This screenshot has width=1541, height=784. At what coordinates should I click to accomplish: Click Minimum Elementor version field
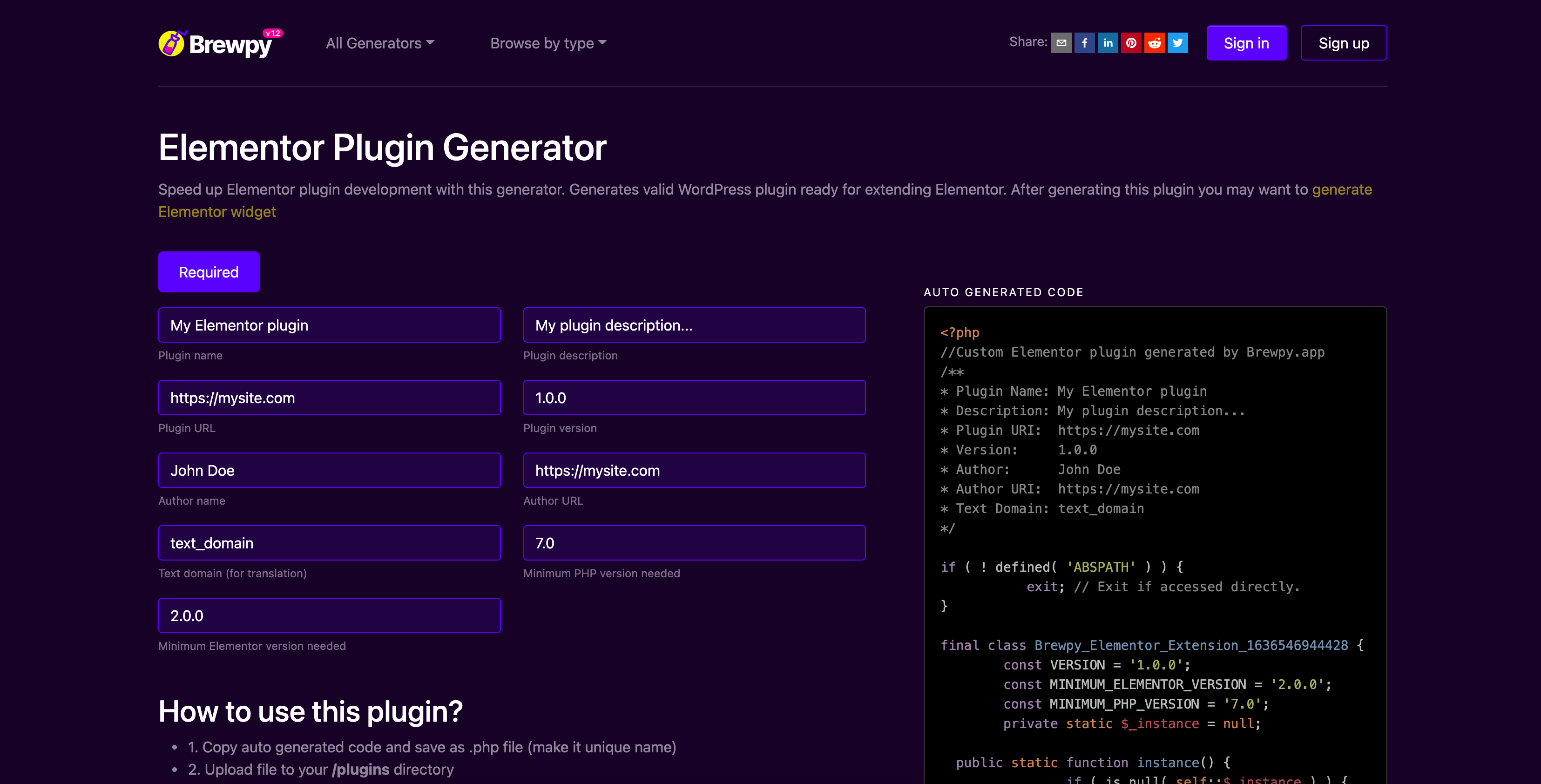(329, 615)
